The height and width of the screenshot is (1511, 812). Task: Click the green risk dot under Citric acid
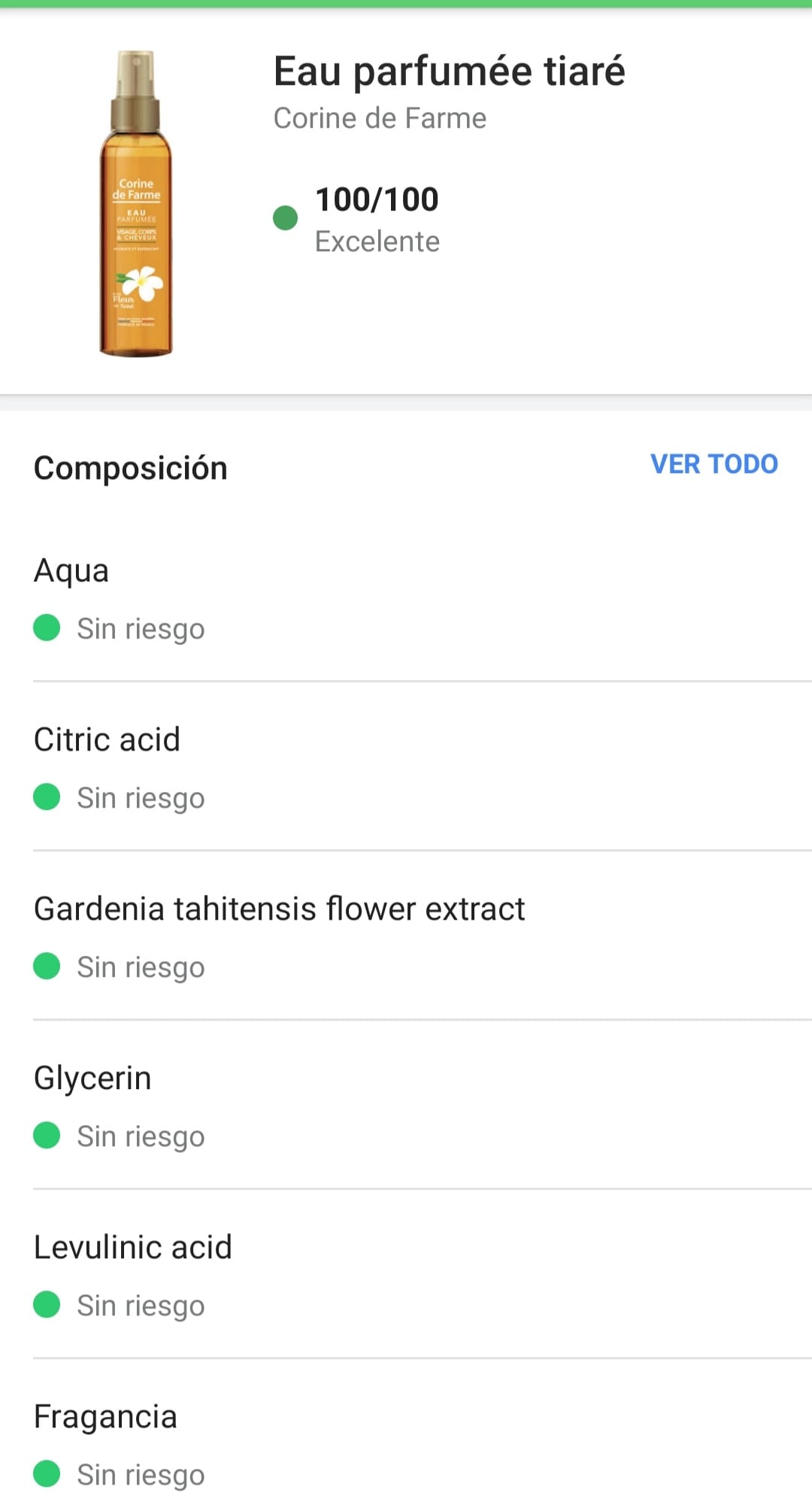47,796
